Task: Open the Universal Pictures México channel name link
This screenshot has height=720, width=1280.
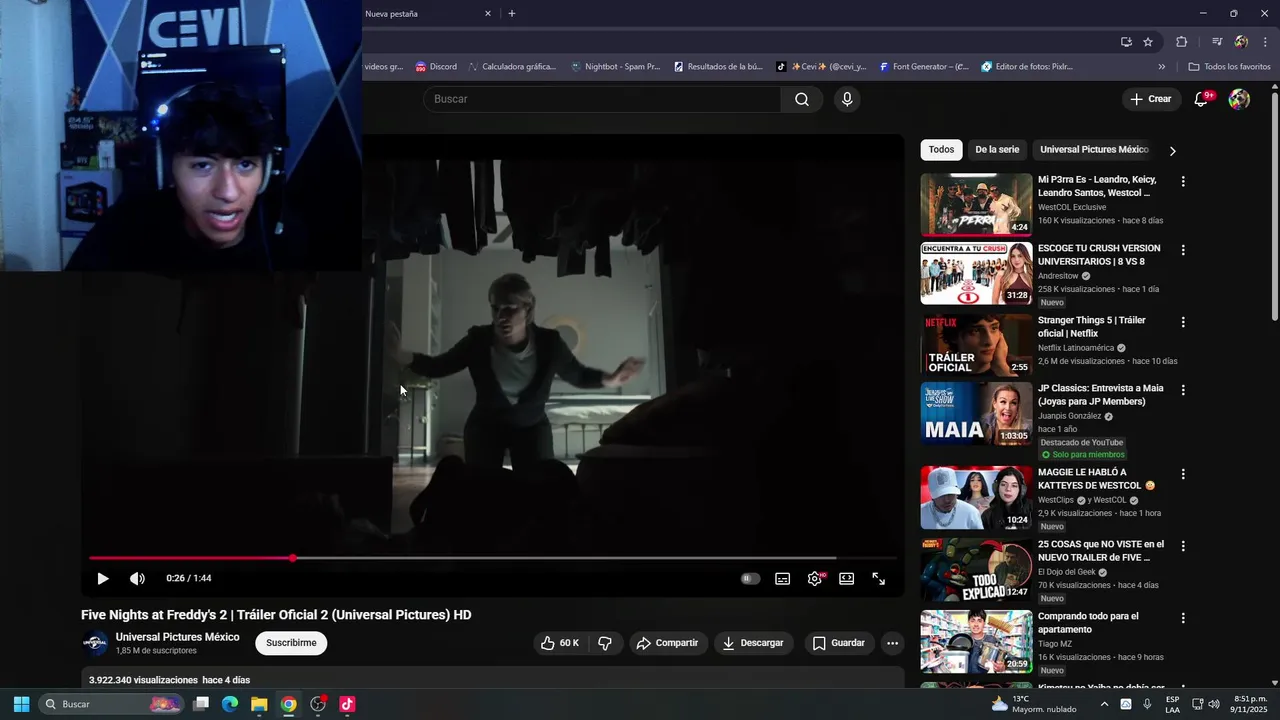Action: pos(178,637)
